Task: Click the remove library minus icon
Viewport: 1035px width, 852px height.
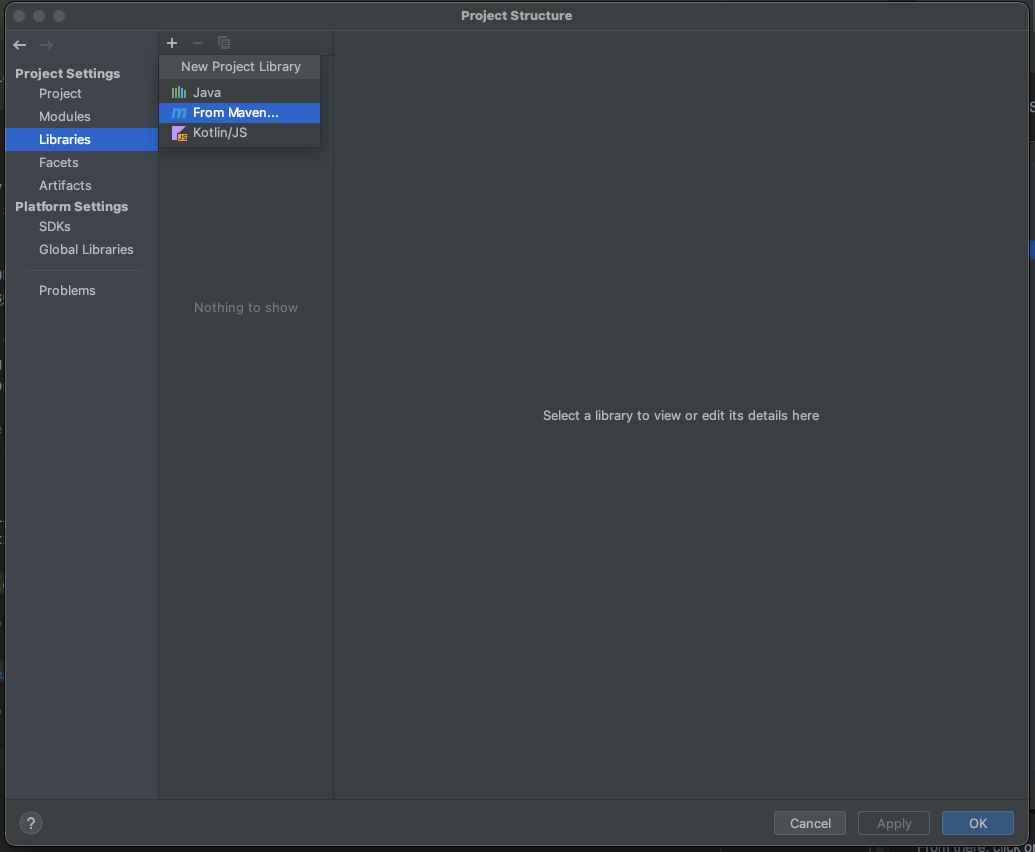Action: coord(197,43)
